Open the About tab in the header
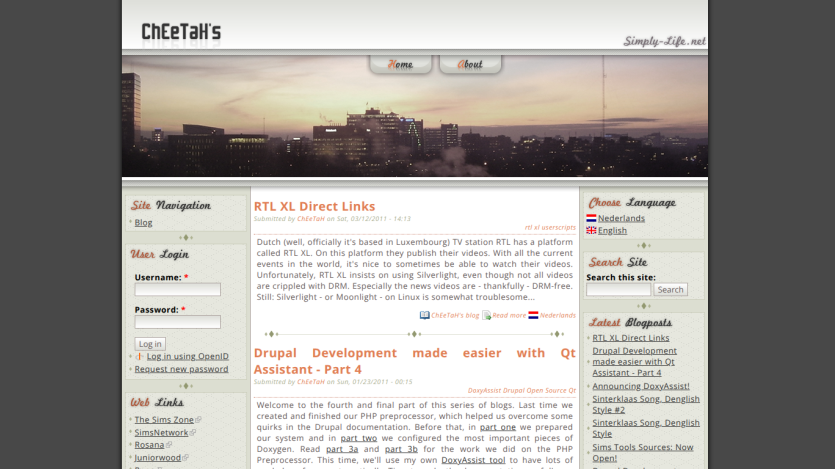 pos(470,64)
